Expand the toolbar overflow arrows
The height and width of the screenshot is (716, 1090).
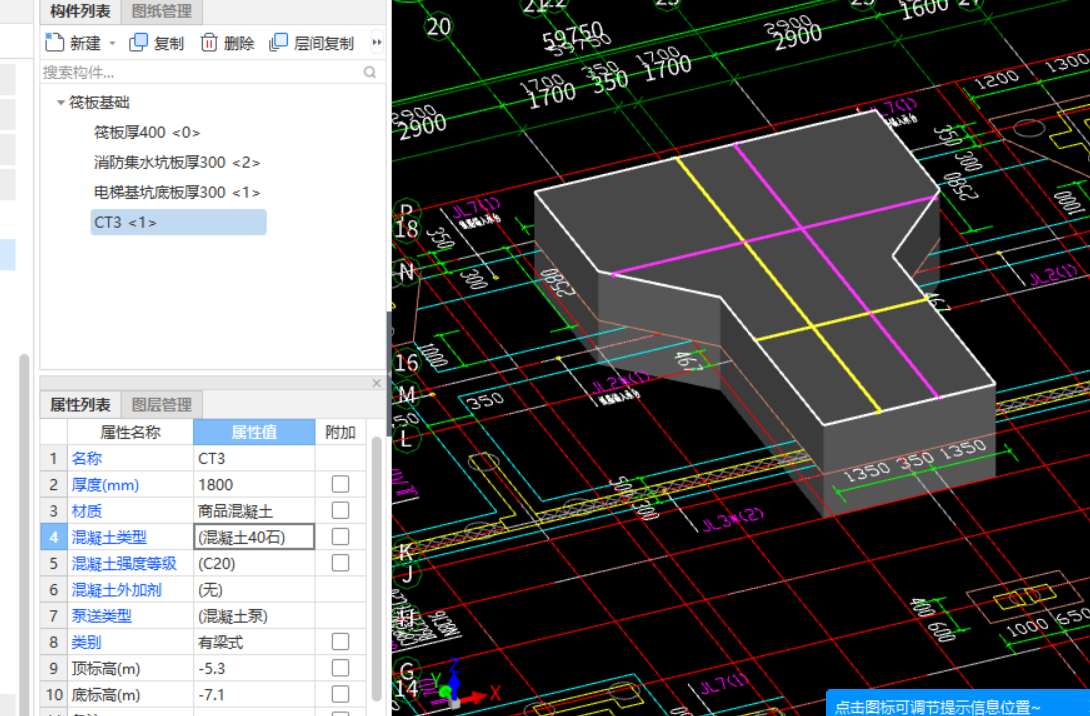coord(376,42)
